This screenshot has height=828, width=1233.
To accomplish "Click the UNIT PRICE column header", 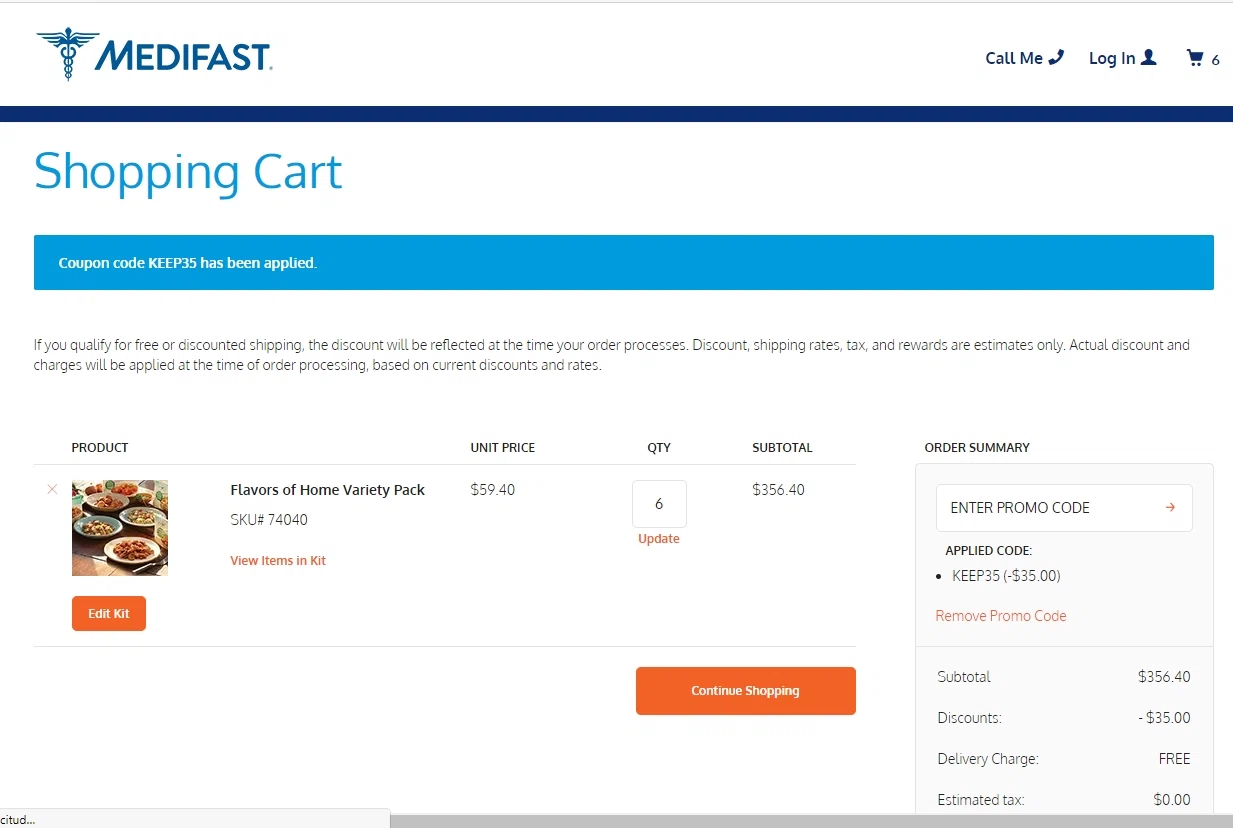I will pyautogui.click(x=503, y=448).
